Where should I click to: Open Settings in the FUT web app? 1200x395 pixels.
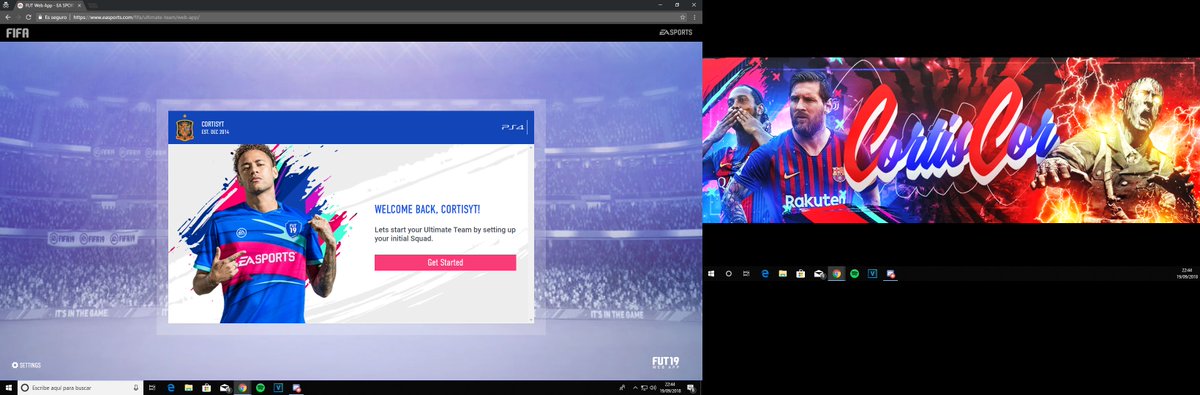pyautogui.click(x=26, y=365)
